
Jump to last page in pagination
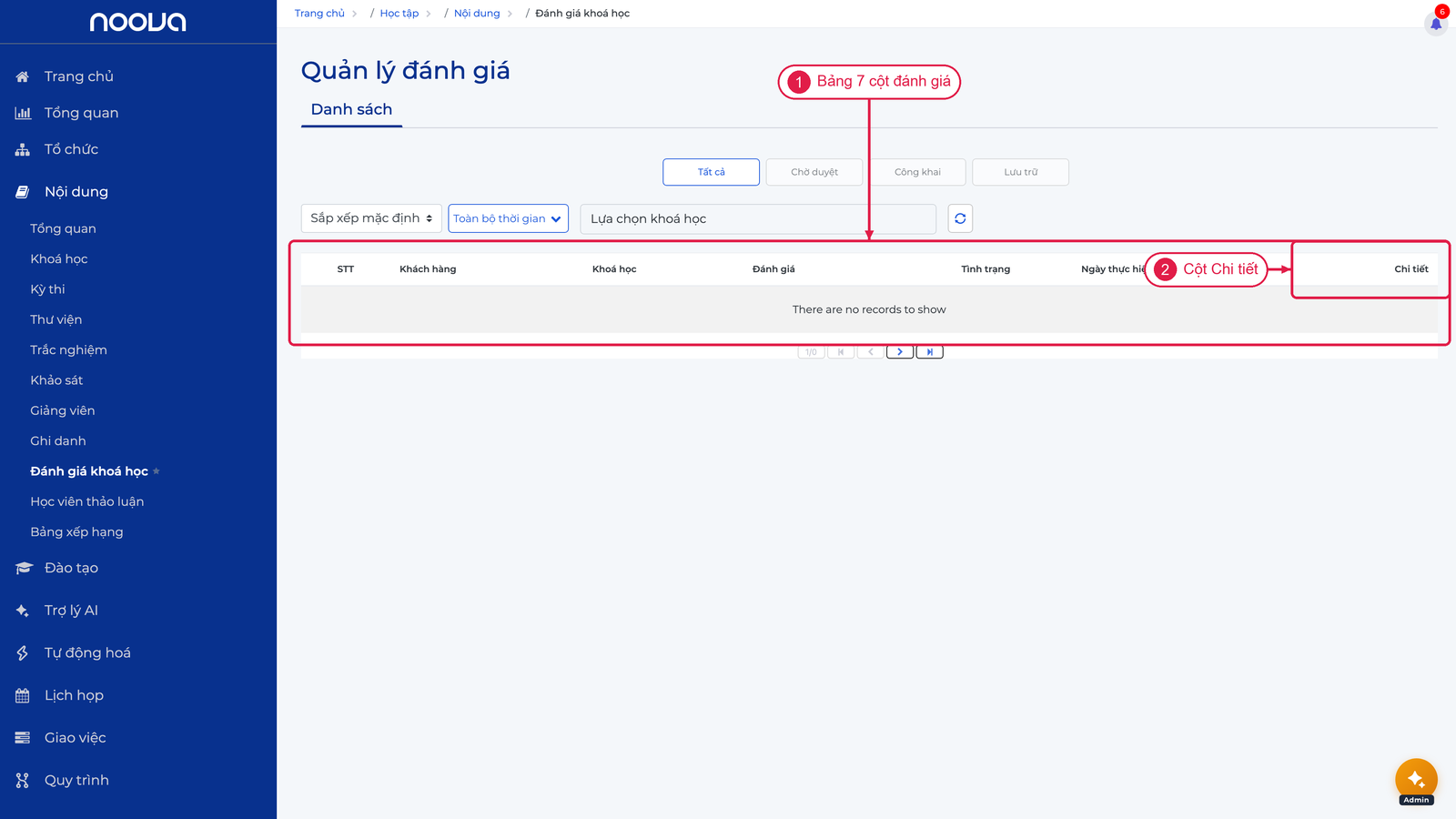pyautogui.click(x=929, y=352)
